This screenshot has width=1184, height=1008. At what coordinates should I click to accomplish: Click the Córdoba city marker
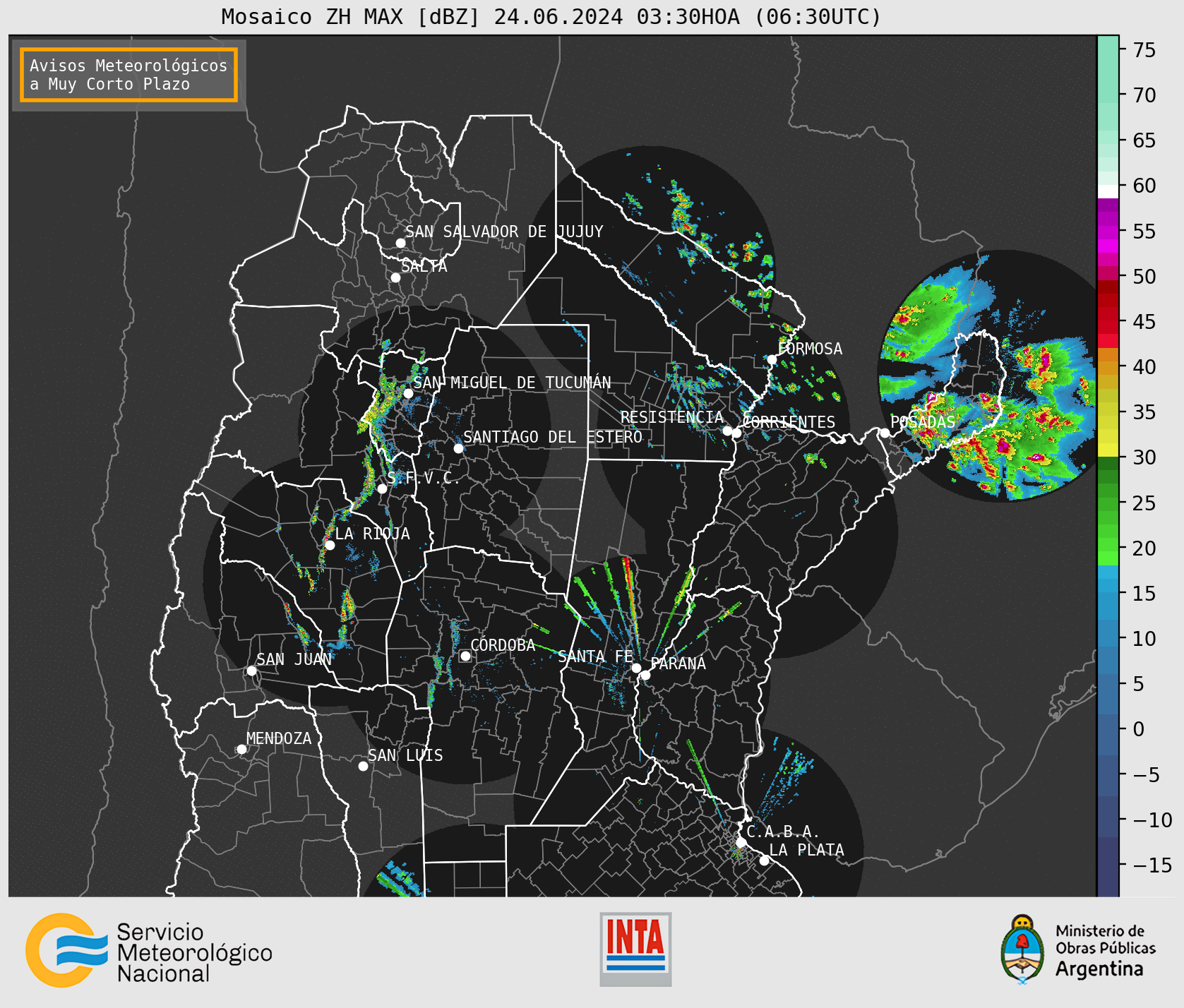click(465, 656)
